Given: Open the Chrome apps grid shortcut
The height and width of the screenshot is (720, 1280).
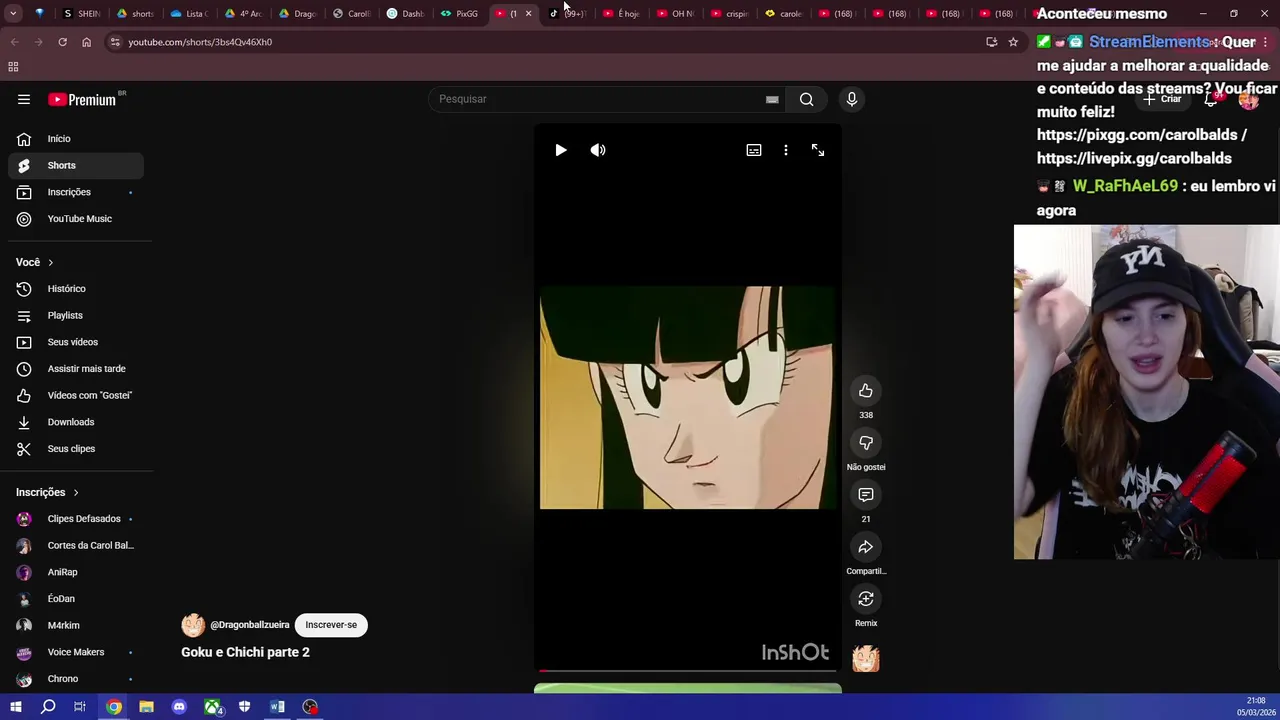Looking at the screenshot, I should tap(13, 67).
